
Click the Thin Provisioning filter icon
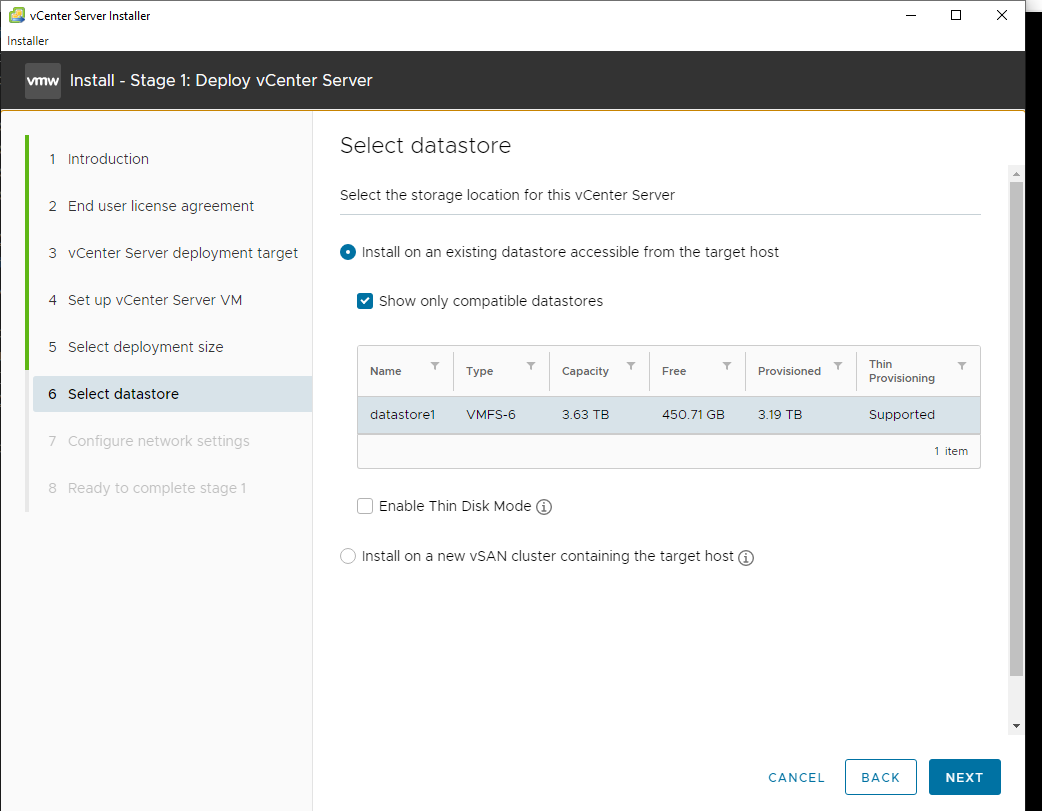(962, 366)
